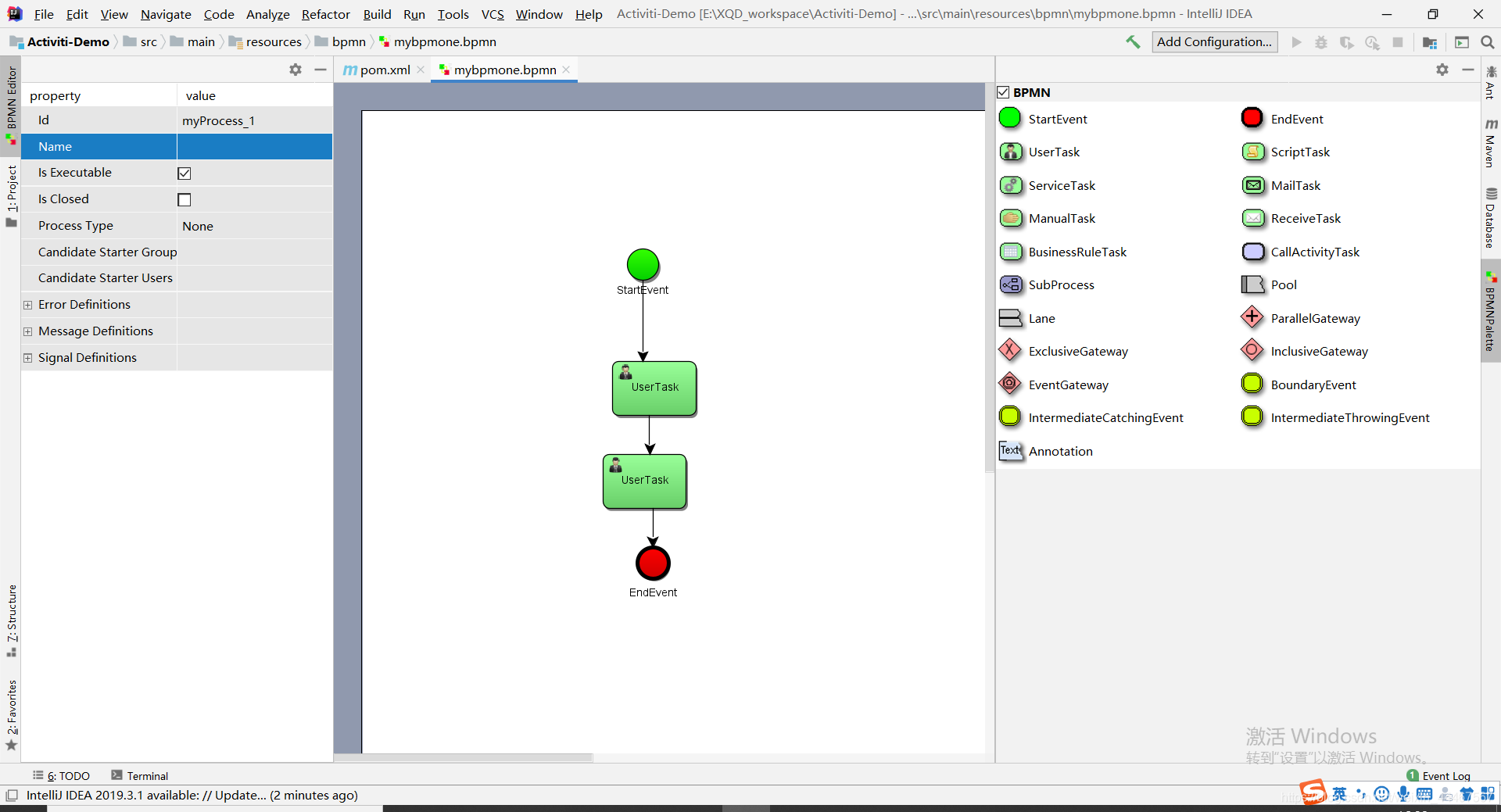This screenshot has width=1501, height=812.
Task: Pick CallActivityTask from palette
Action: [x=1300, y=252]
